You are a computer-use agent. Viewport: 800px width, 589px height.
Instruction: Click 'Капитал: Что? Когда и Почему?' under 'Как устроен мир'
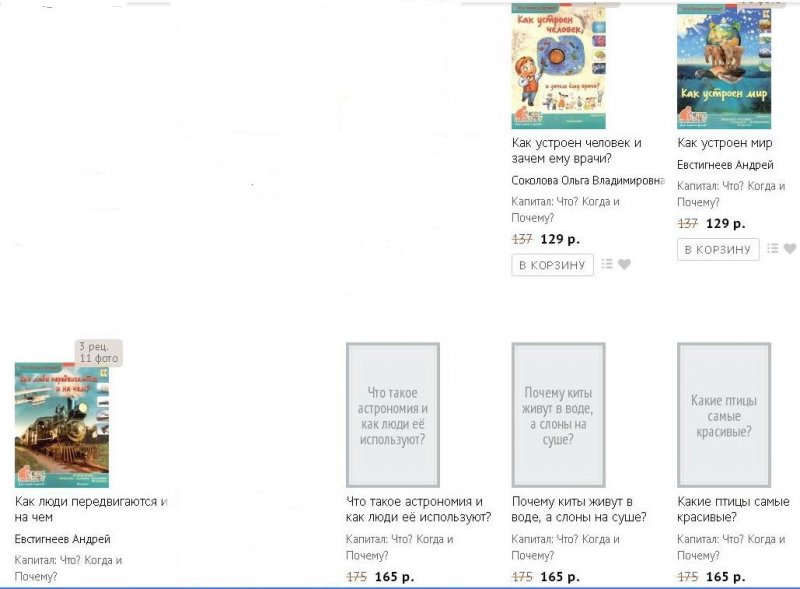pyautogui.click(x=731, y=194)
